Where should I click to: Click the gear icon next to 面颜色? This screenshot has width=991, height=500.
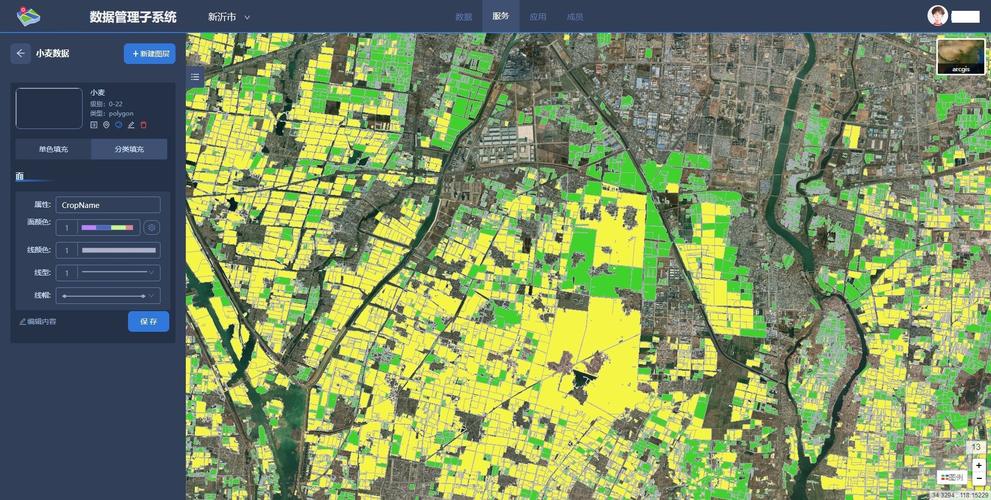[x=152, y=228]
